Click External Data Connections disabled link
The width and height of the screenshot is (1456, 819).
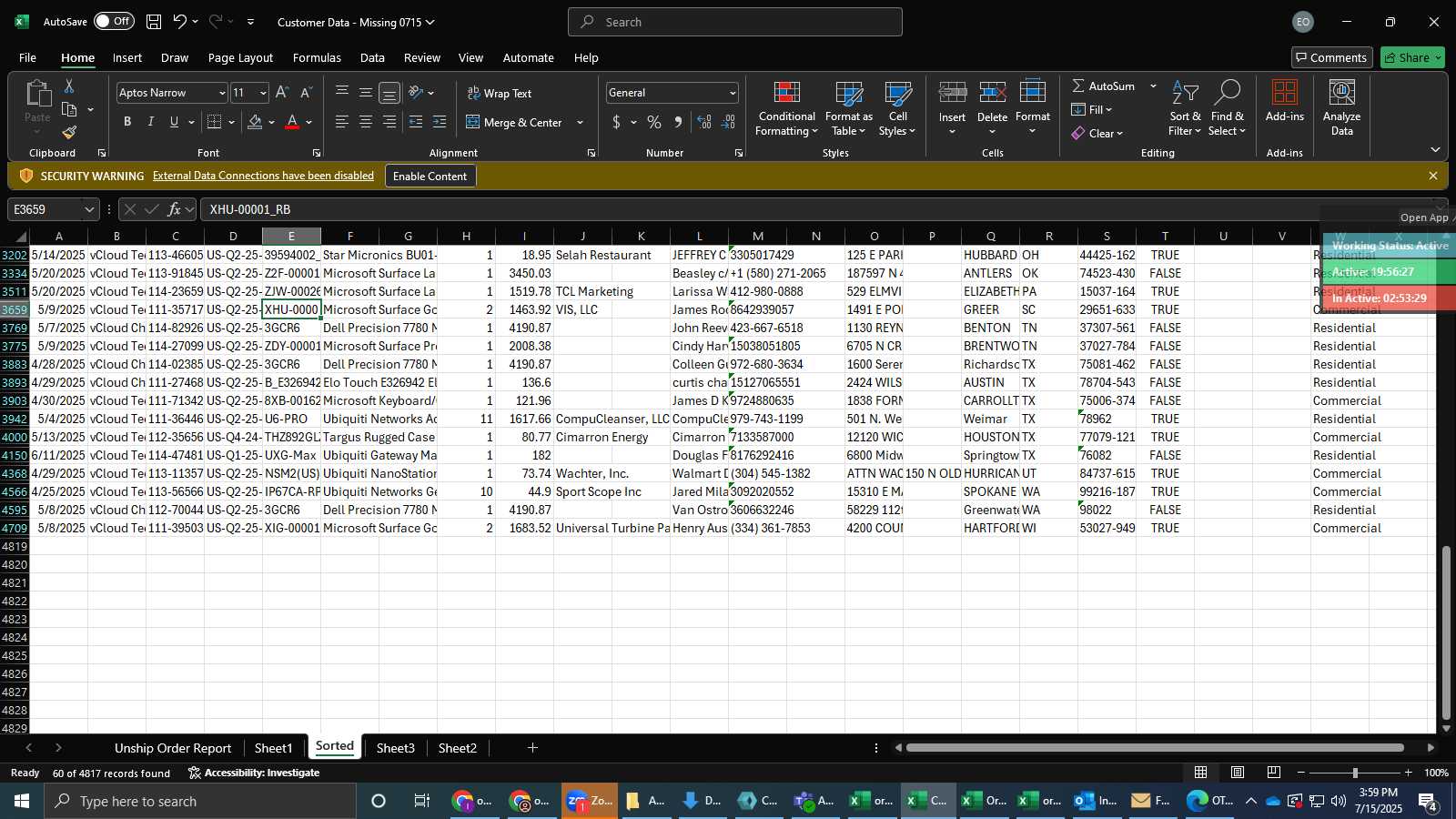(x=263, y=176)
